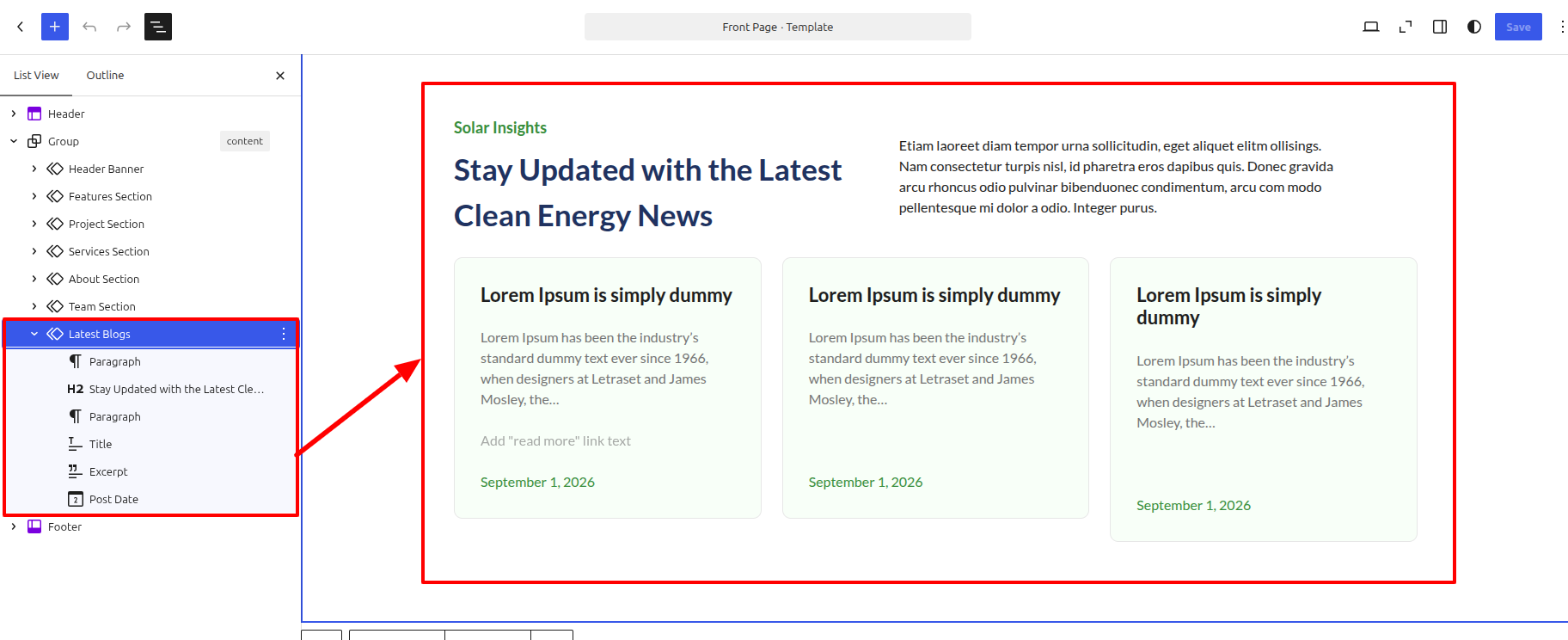Image resolution: width=1568 pixels, height=640 pixels.
Task: Click the redo arrow icon
Action: click(x=124, y=27)
